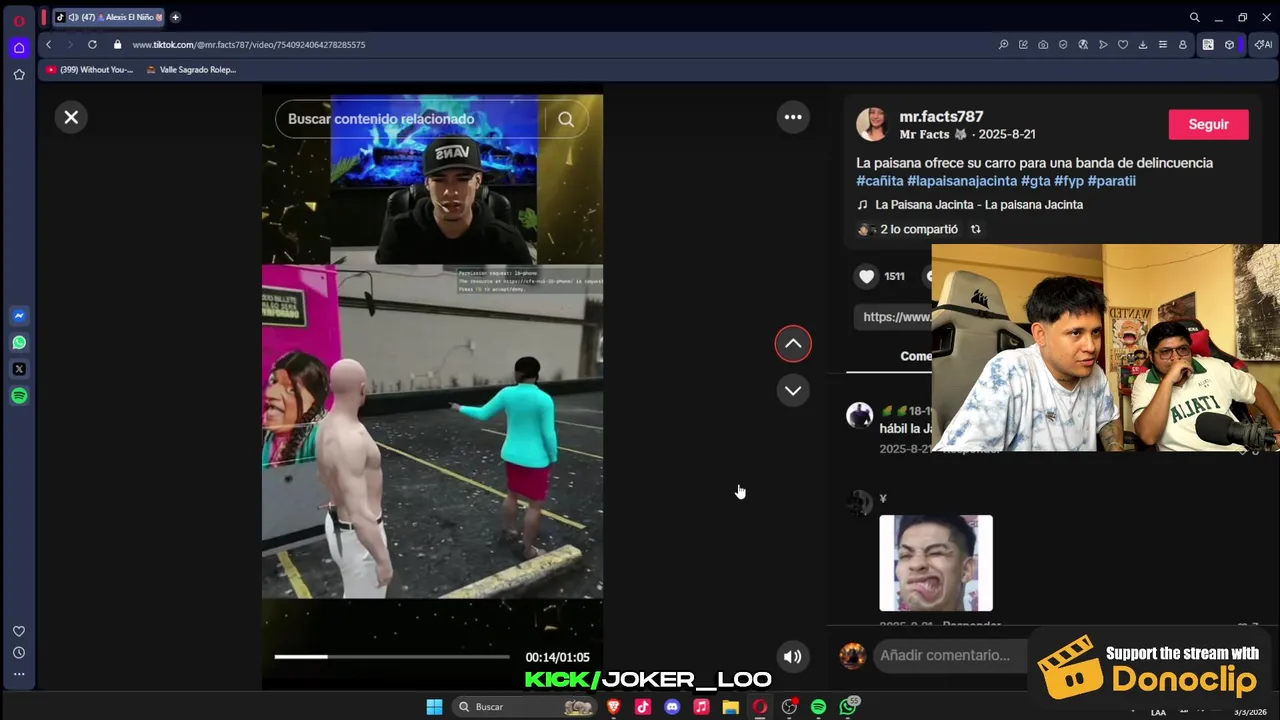
Task: Open the #lapaisanajacinta hashtag
Action: tap(962, 181)
